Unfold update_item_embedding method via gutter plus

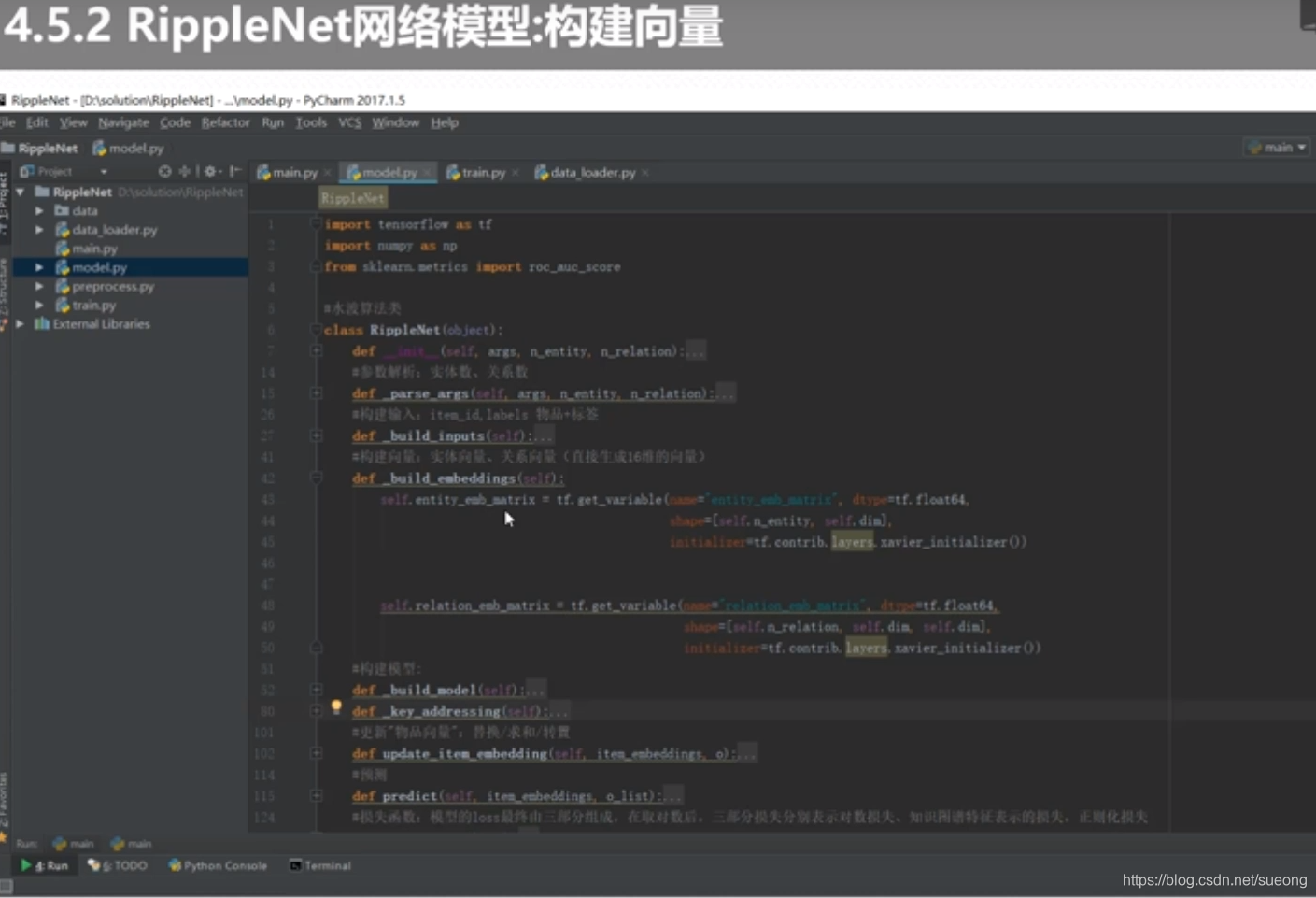[317, 753]
